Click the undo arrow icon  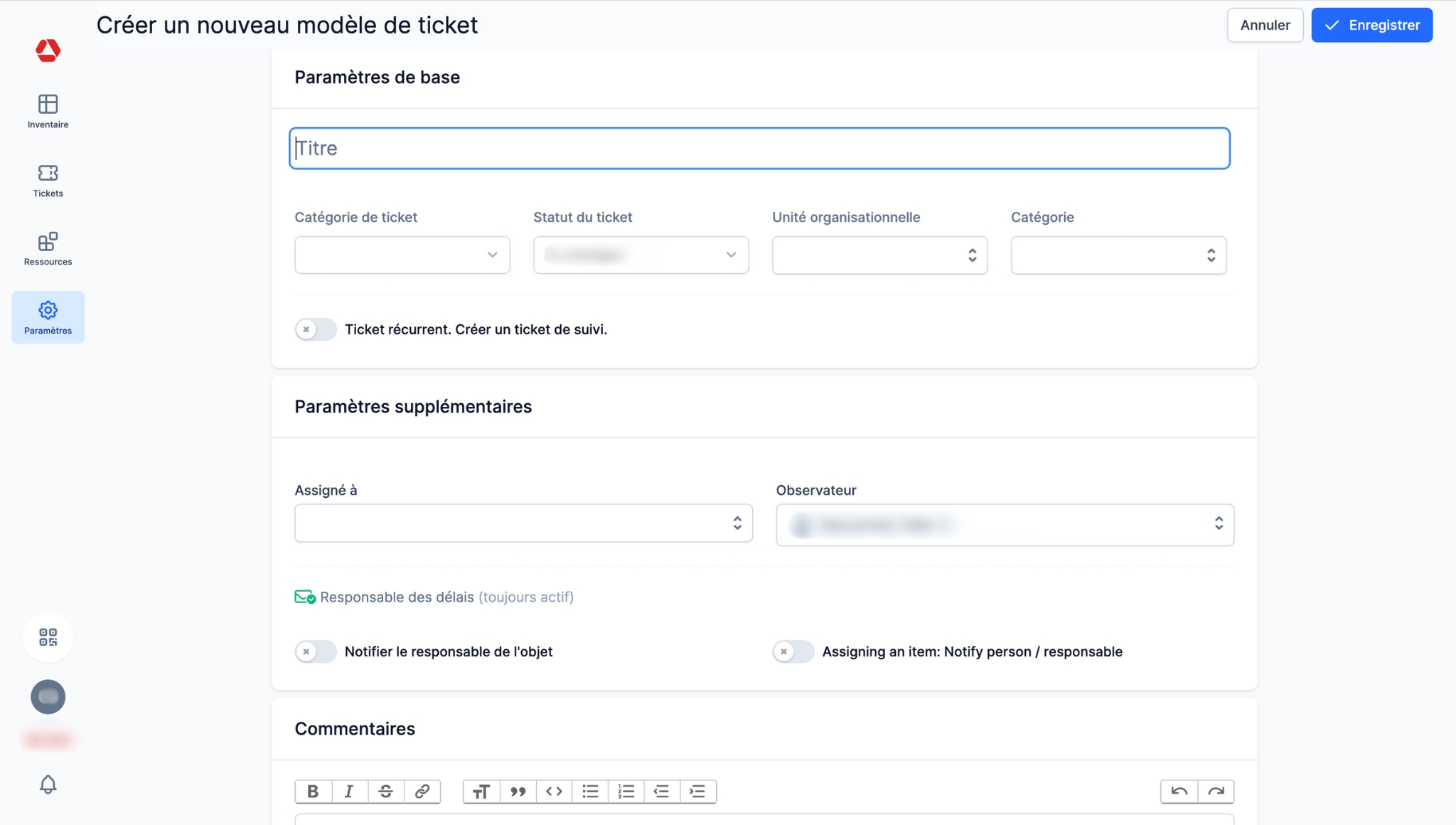[1179, 792]
